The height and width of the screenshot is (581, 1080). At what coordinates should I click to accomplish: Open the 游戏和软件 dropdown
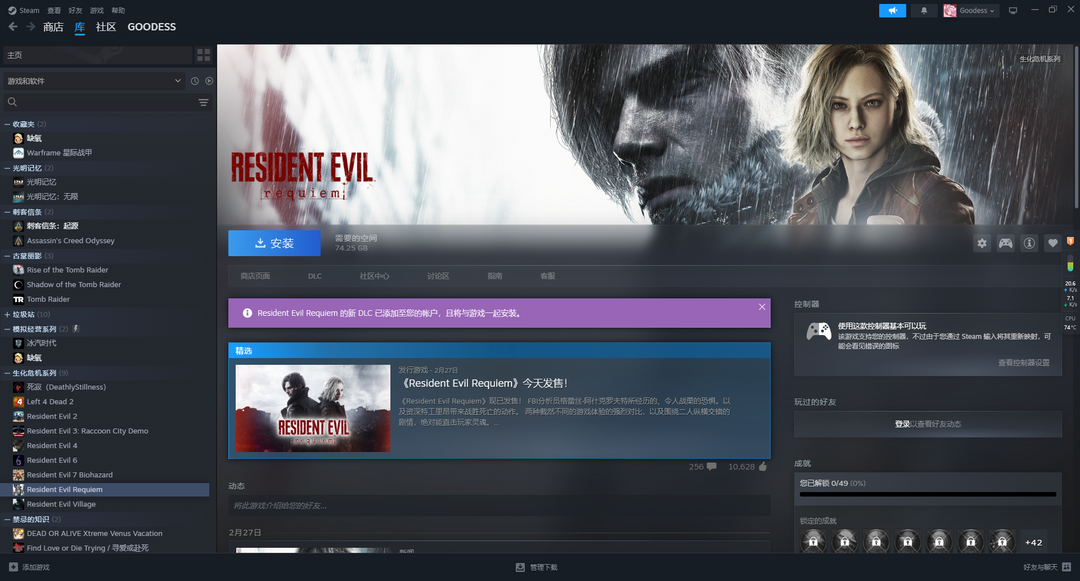(x=90, y=81)
